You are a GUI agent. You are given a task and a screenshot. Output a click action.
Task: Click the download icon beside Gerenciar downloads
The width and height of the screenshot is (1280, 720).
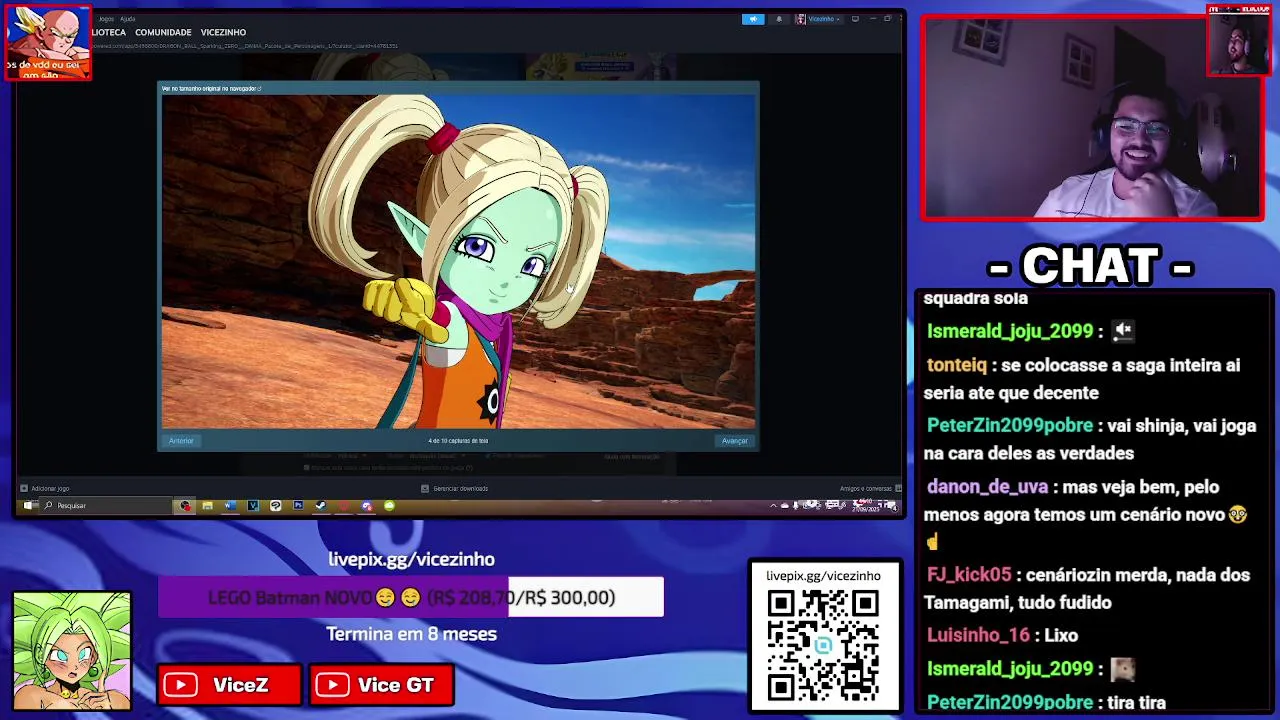point(425,489)
